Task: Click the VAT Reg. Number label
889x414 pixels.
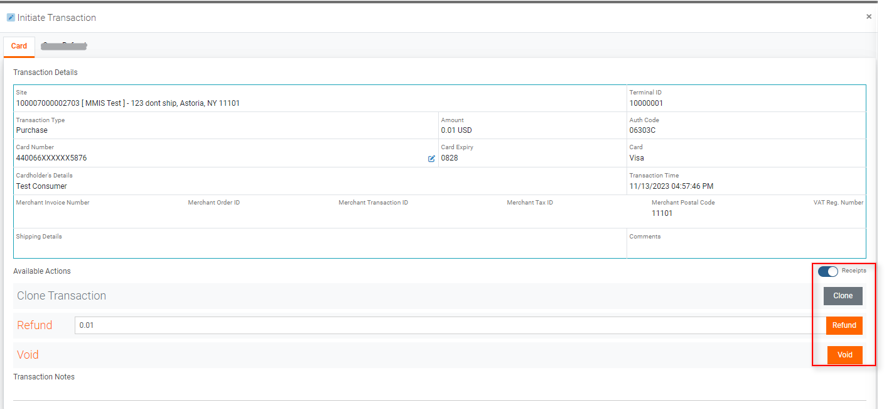Action: click(x=839, y=202)
